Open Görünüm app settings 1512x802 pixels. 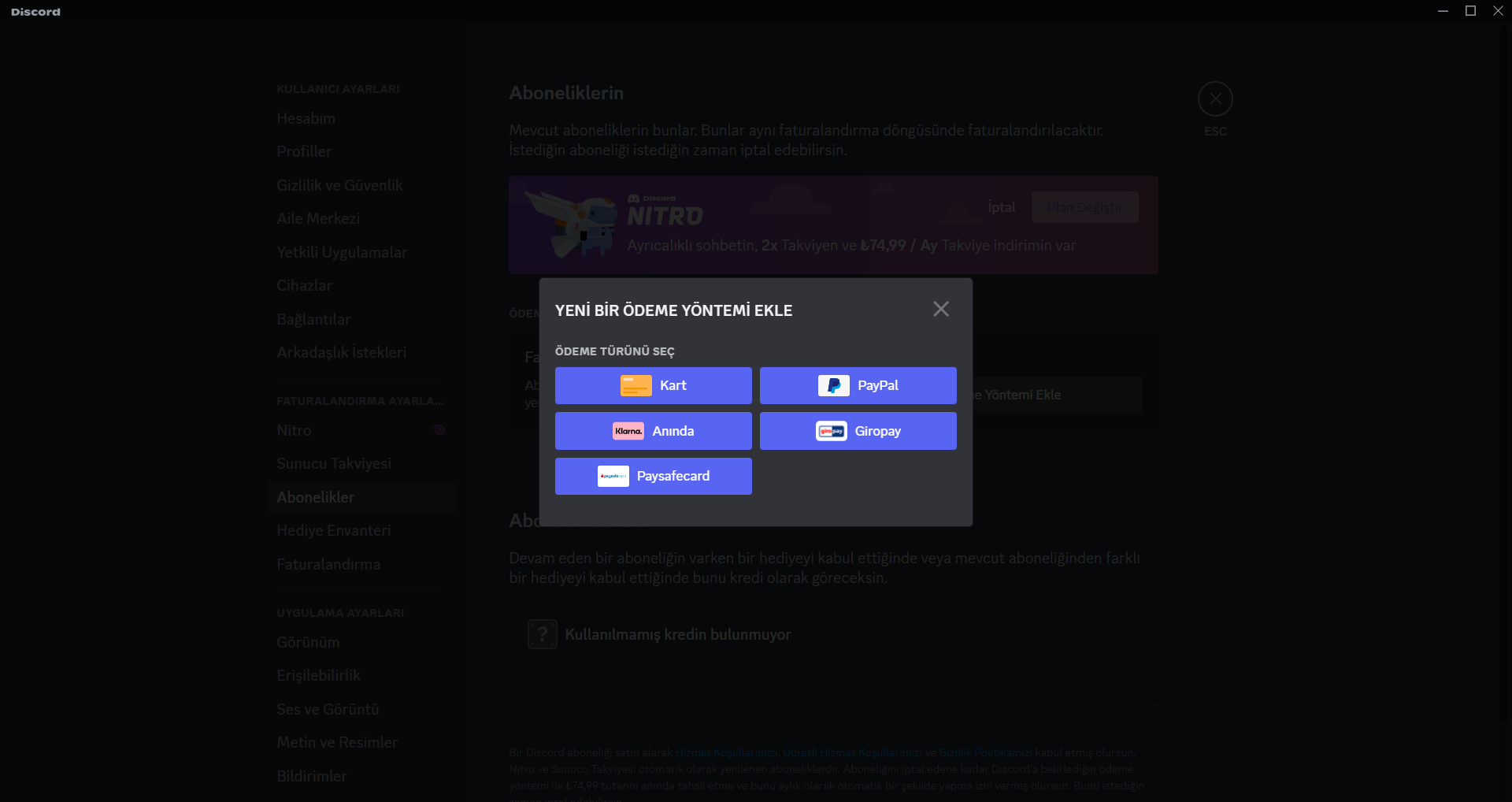tap(361, 642)
